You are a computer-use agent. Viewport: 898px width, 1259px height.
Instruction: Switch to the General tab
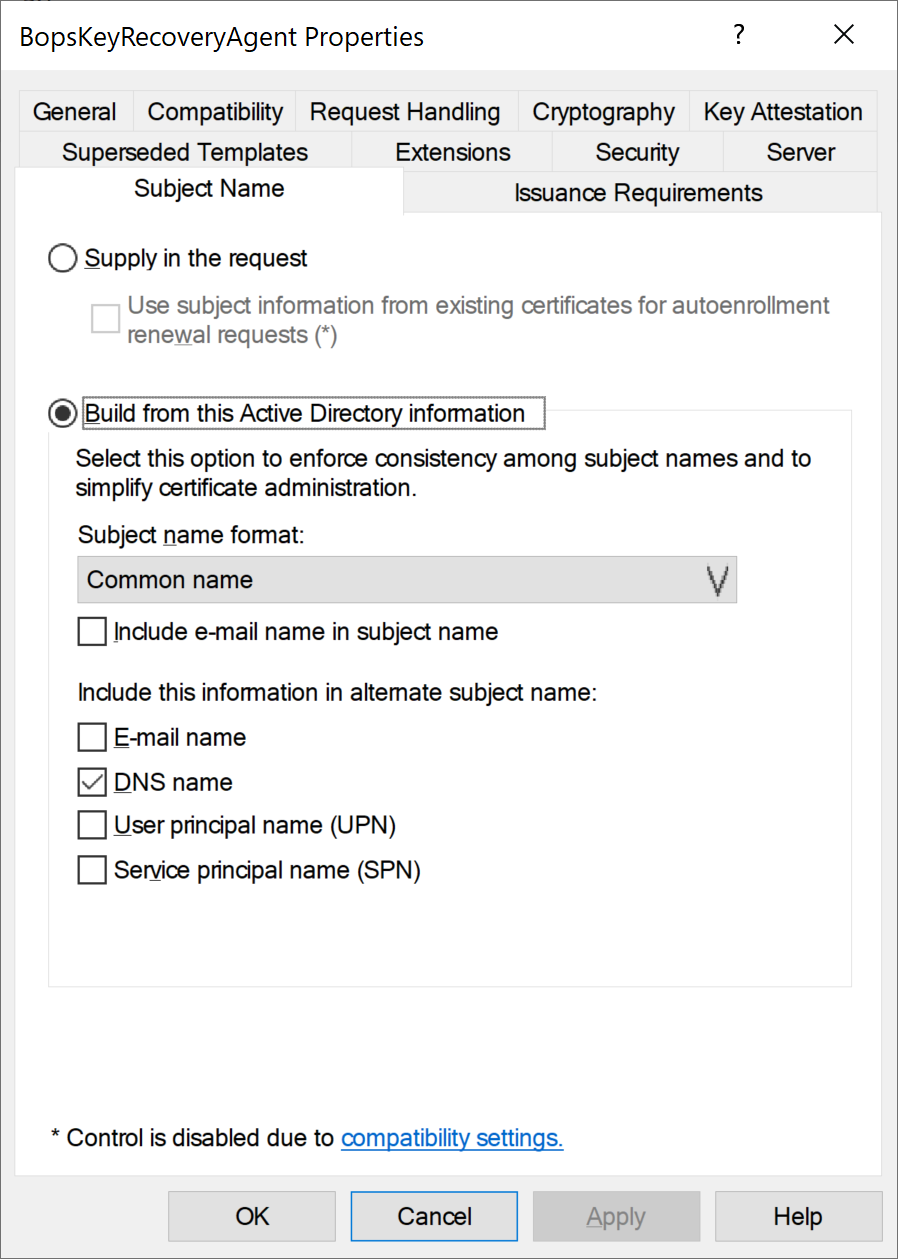coord(75,112)
